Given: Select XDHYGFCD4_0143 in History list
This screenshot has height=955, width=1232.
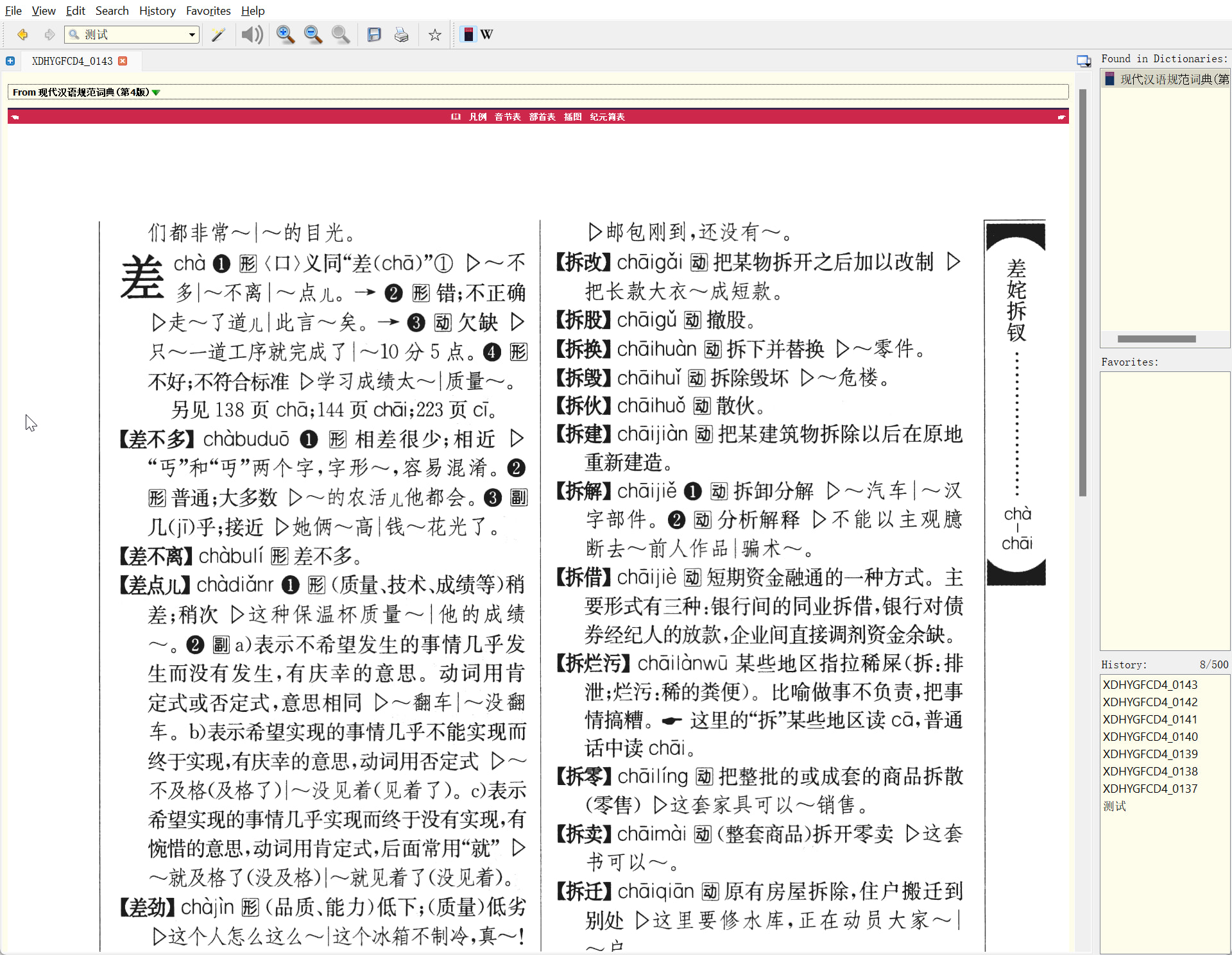Looking at the screenshot, I should tap(1150, 685).
